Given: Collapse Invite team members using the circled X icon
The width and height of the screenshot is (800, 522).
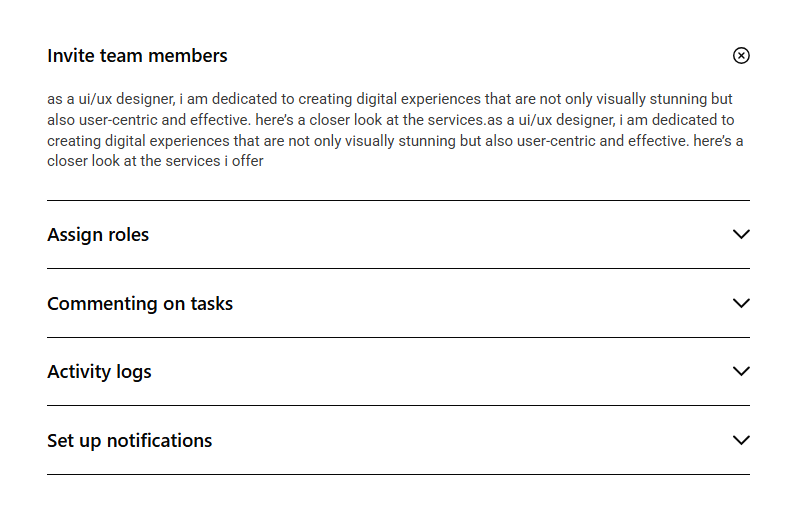Looking at the screenshot, I should (x=741, y=56).
